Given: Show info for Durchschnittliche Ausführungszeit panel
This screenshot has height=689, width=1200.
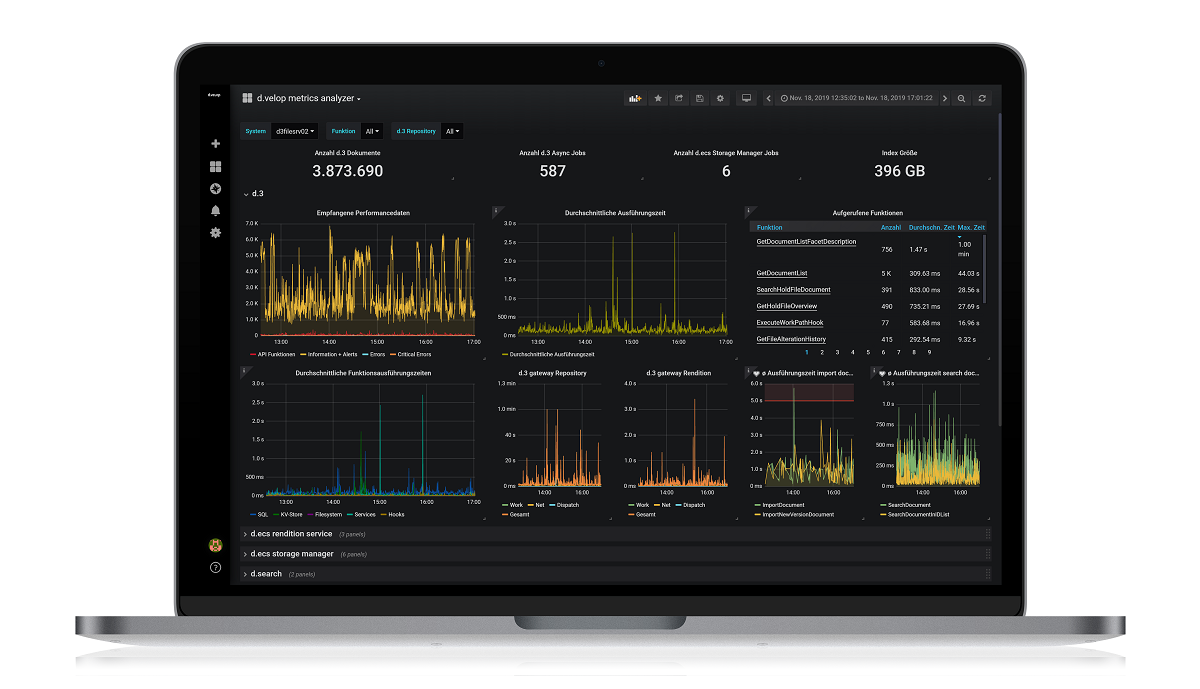Looking at the screenshot, I should click(496, 210).
